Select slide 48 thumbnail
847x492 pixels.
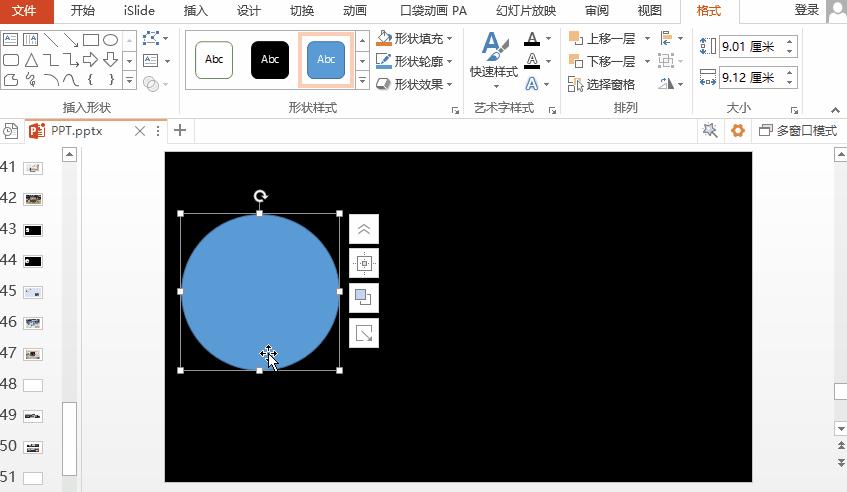coord(33,385)
